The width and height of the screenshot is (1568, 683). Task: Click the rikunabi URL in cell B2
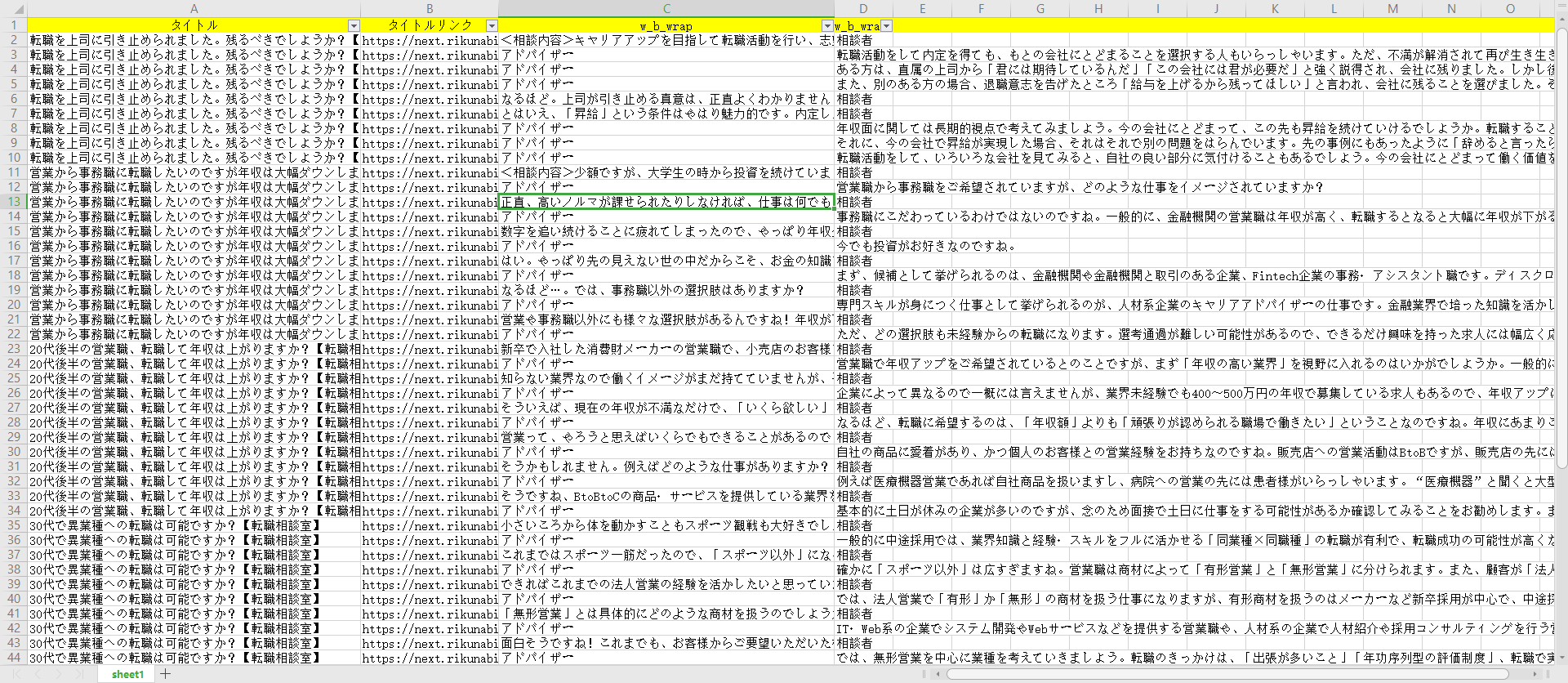pos(430,40)
